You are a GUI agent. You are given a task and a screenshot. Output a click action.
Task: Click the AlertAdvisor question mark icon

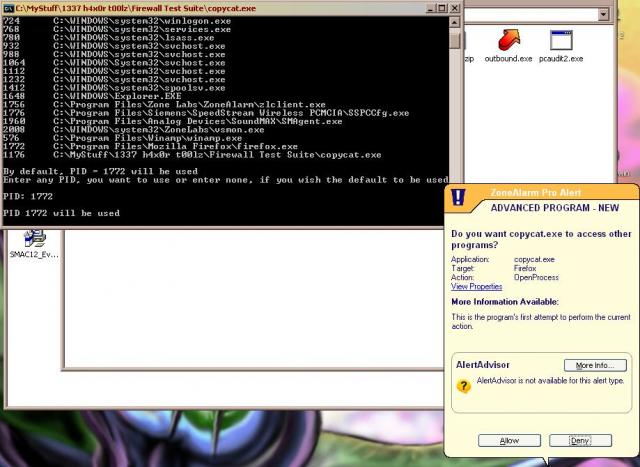click(x=463, y=385)
